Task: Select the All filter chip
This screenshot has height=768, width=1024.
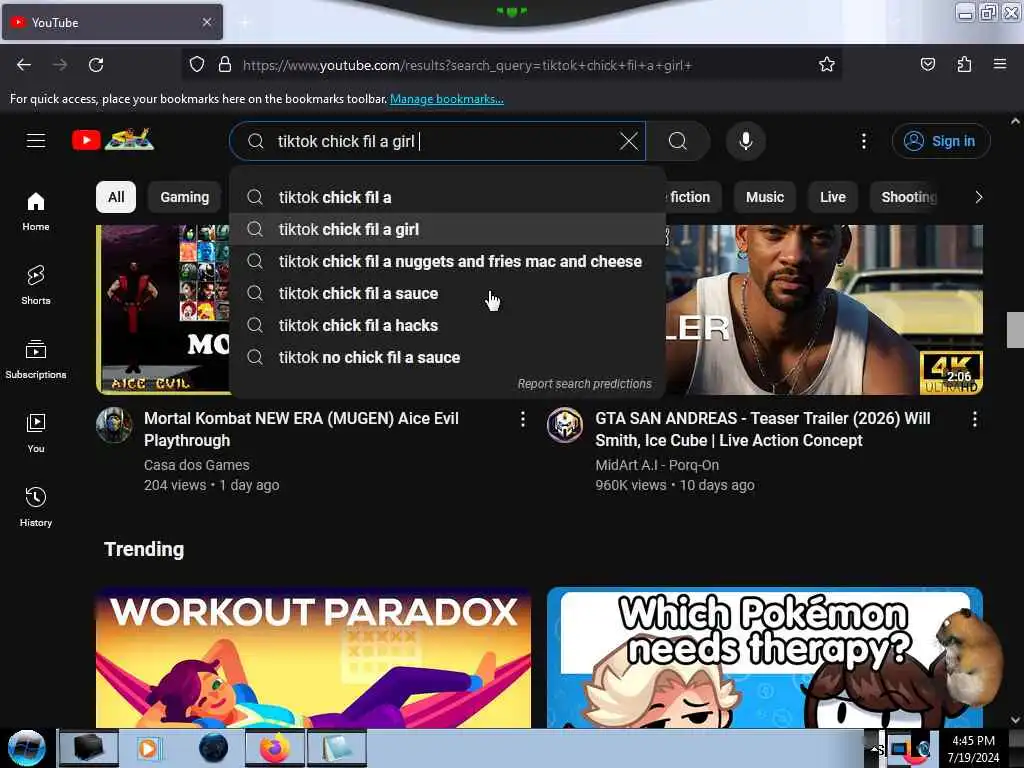Action: tap(116, 197)
